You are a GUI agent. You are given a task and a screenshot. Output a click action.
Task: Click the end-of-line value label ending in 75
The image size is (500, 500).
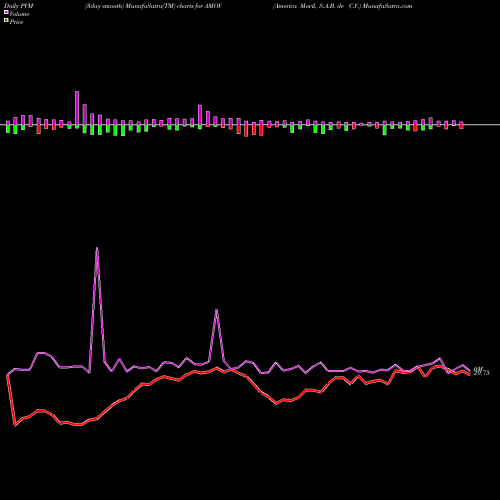tap(482, 371)
